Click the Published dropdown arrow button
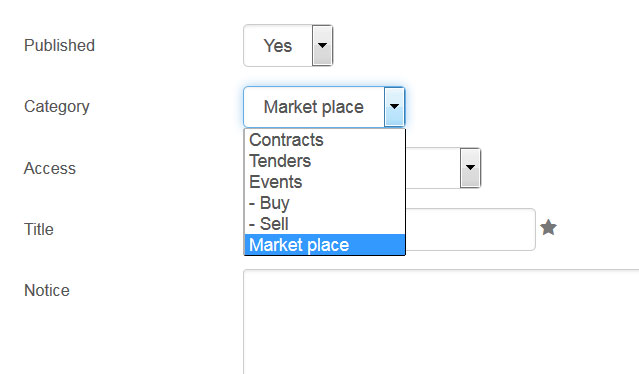Screen dimensions: 639x374 [x=322, y=45]
